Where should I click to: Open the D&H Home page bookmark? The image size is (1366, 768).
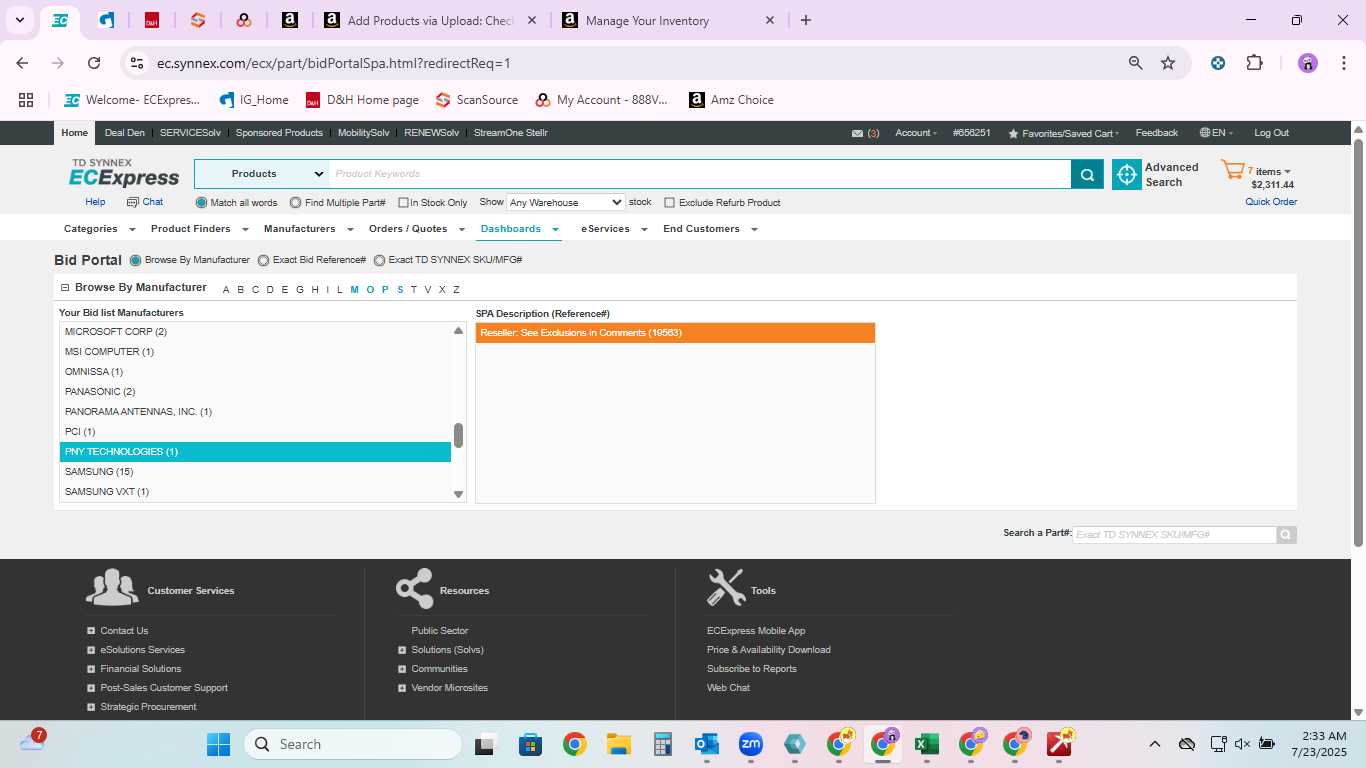pyautogui.click(x=362, y=100)
